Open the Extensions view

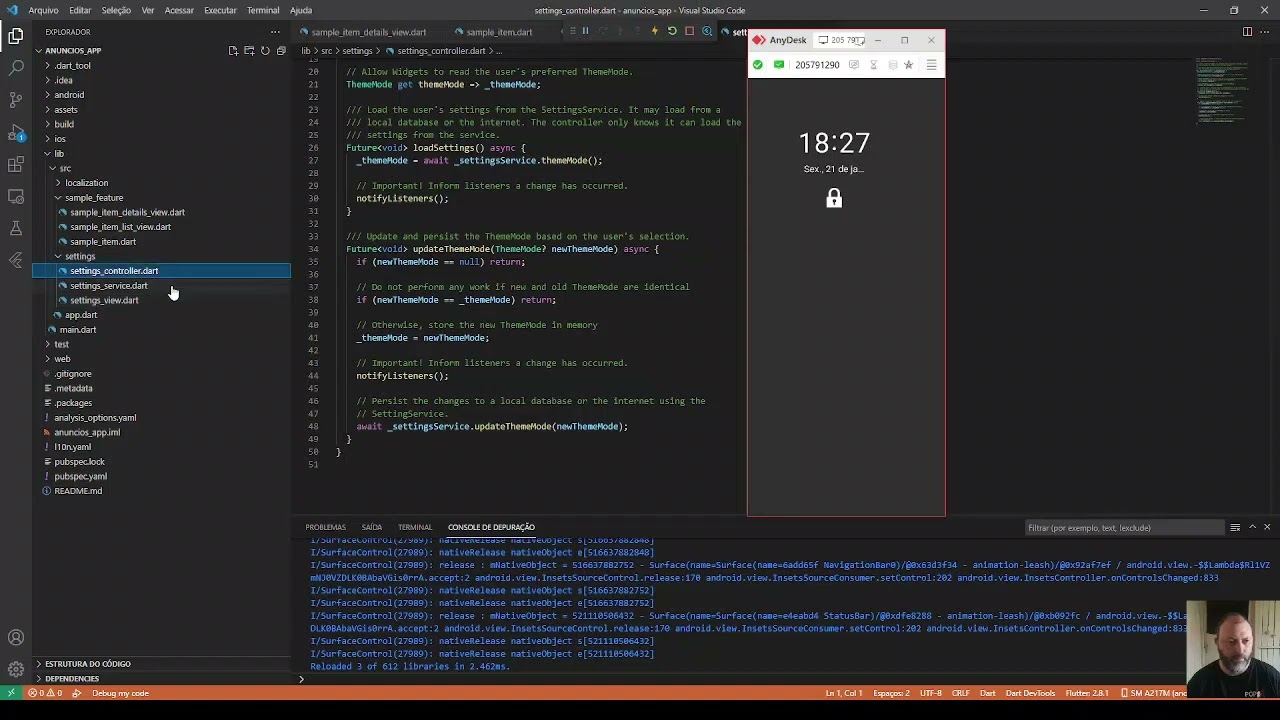(16, 164)
